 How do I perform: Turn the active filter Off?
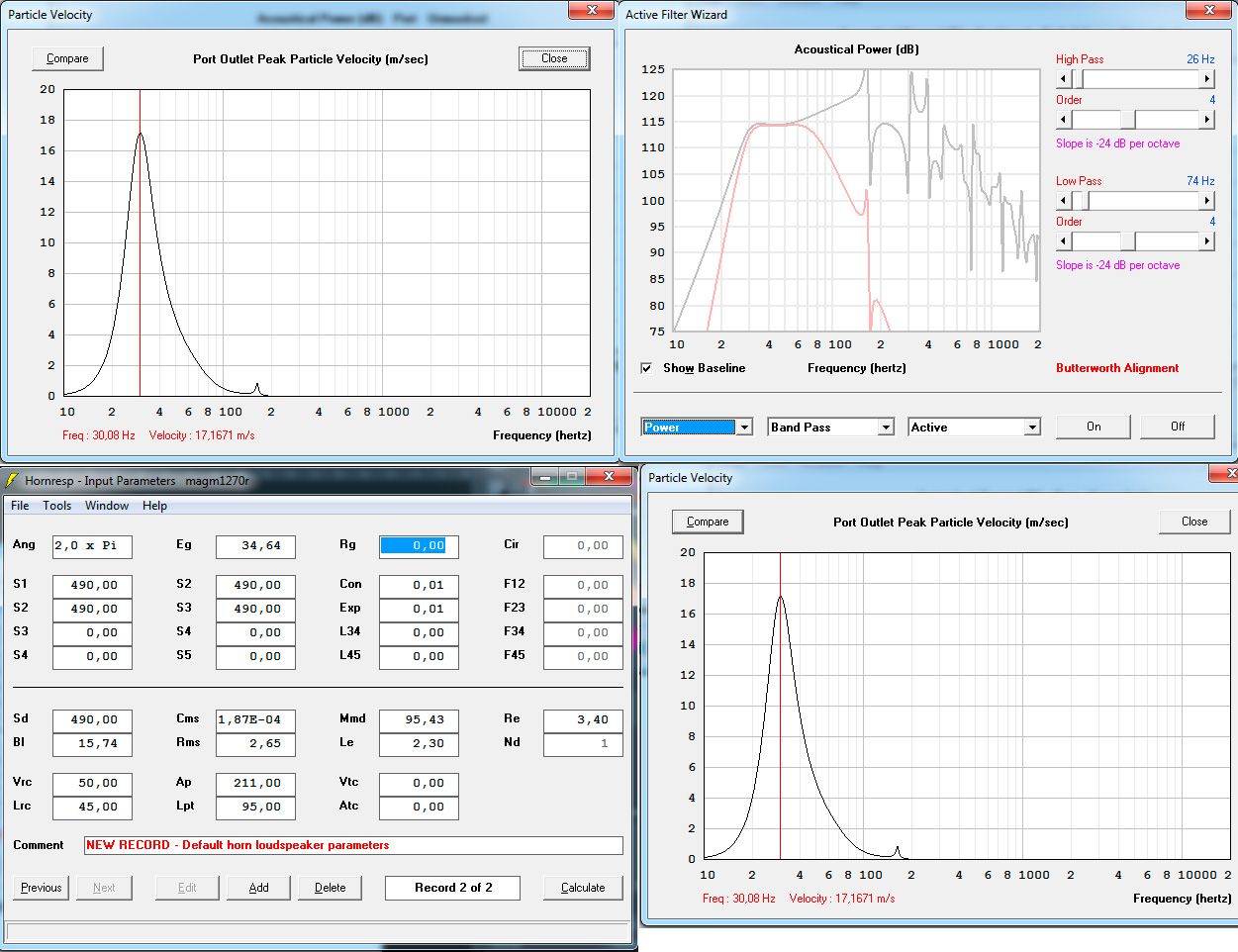tap(1178, 427)
